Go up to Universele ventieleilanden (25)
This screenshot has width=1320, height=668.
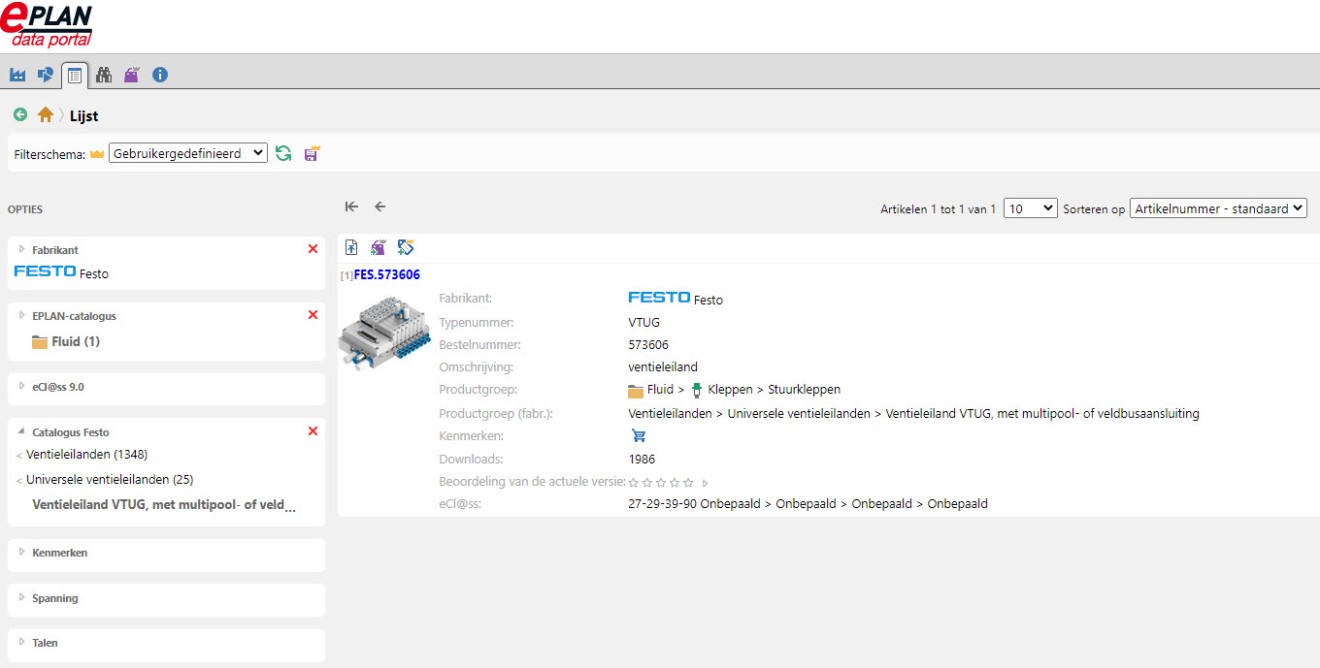coord(110,480)
